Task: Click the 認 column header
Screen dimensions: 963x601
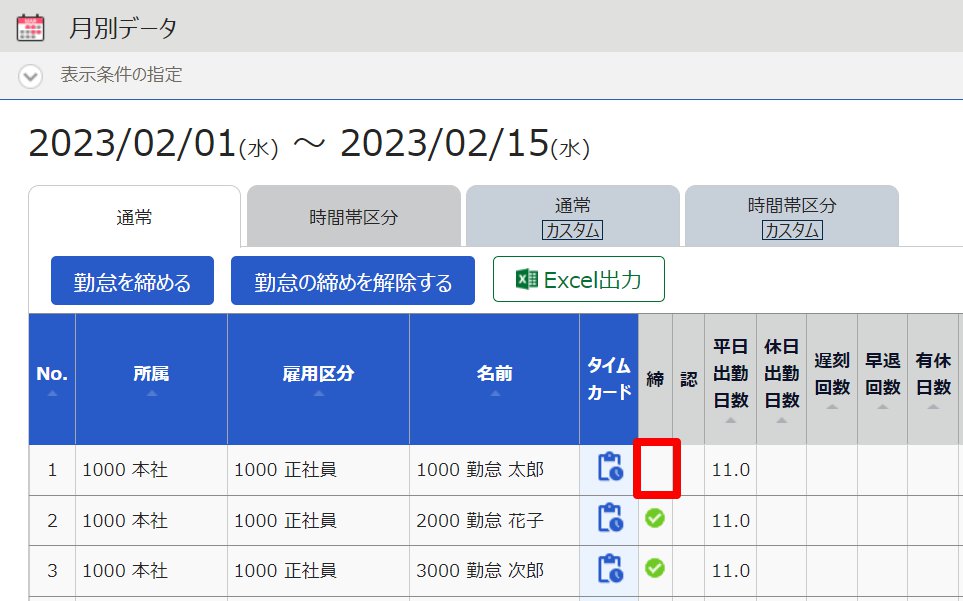Action: (688, 379)
